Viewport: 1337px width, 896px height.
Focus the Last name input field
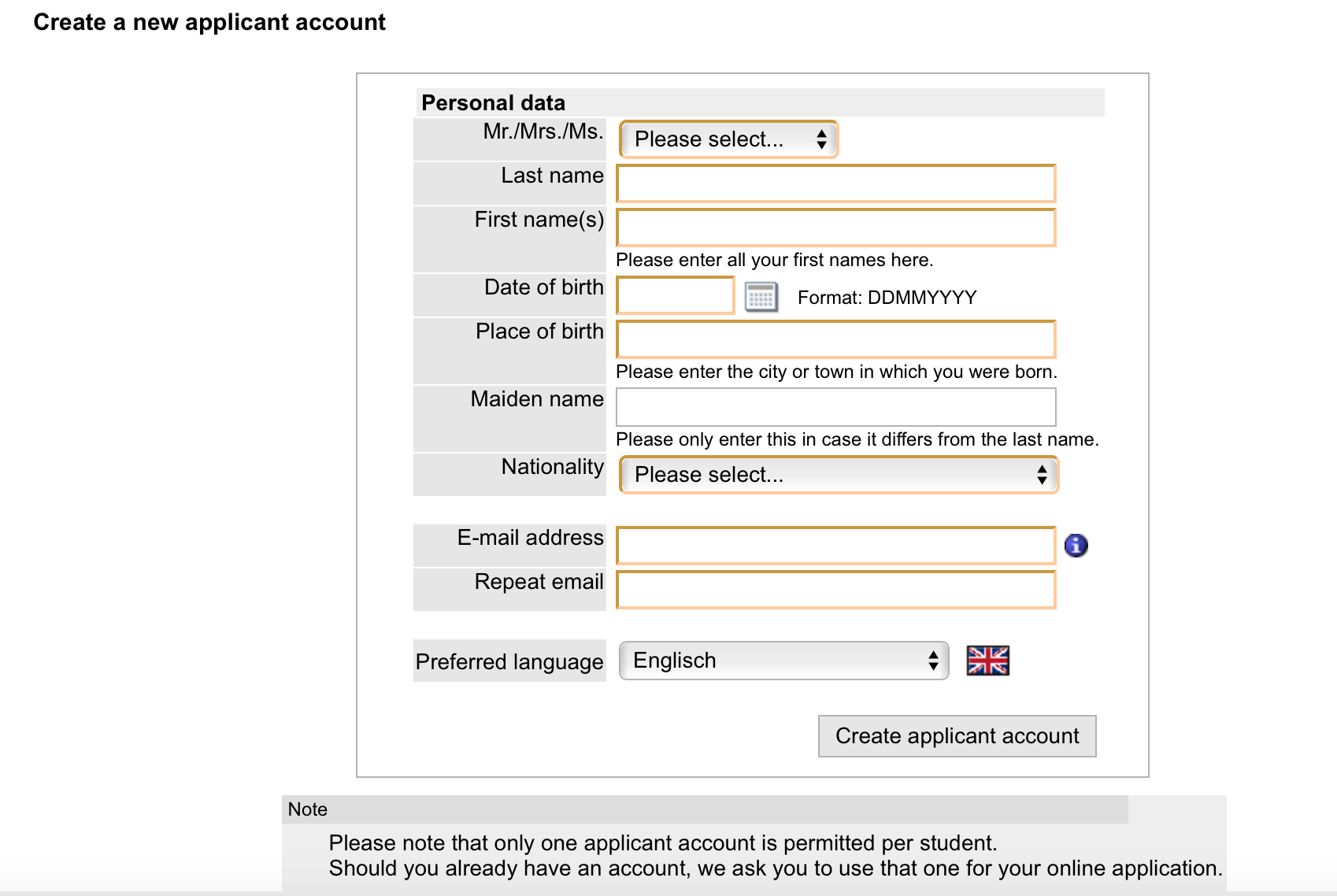(x=835, y=183)
